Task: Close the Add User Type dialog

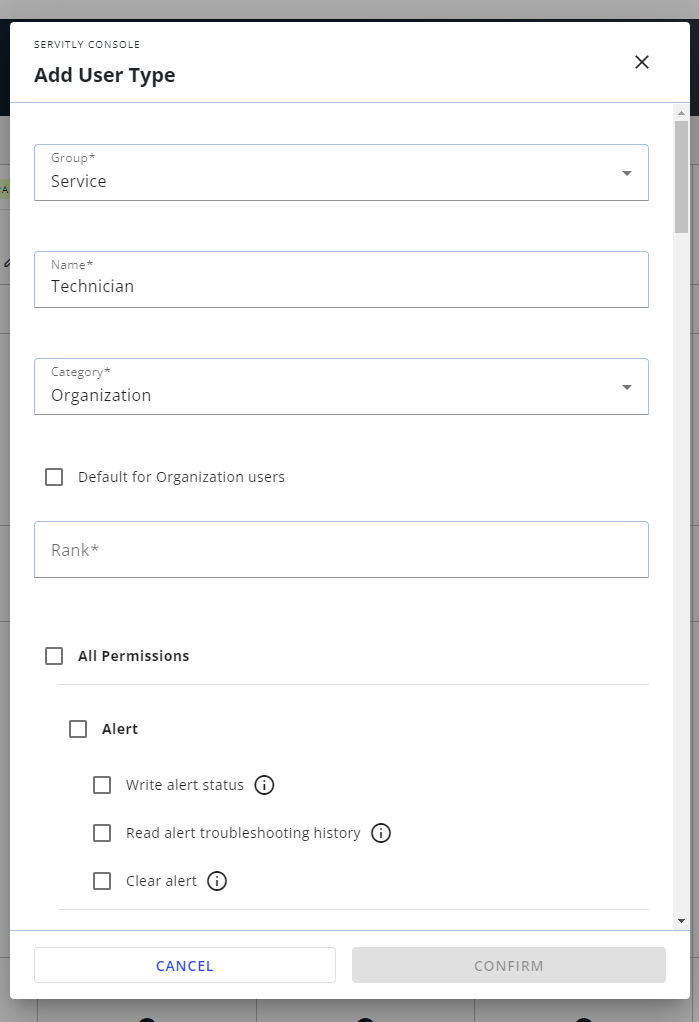Action: tap(642, 62)
